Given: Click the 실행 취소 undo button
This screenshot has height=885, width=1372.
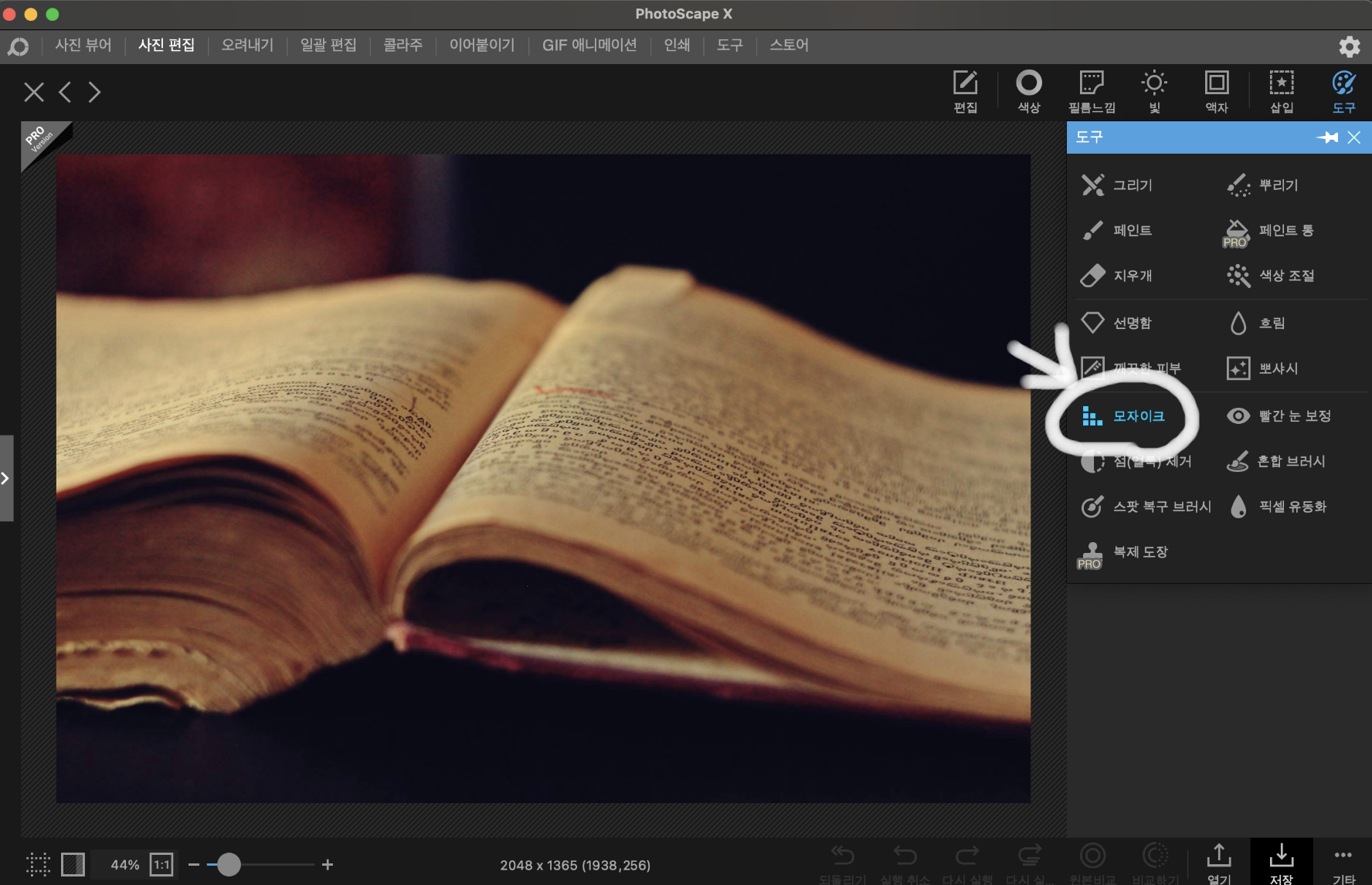Looking at the screenshot, I should point(905,863).
